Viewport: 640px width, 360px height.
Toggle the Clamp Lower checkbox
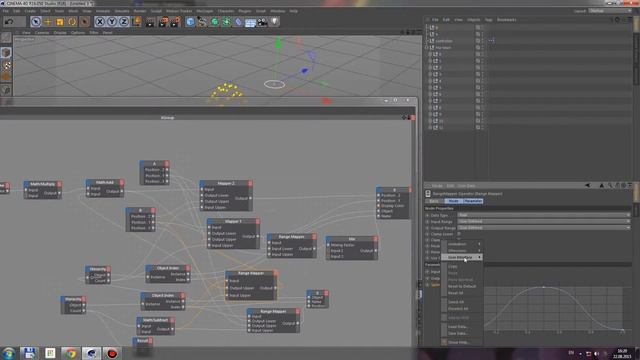pos(459,234)
